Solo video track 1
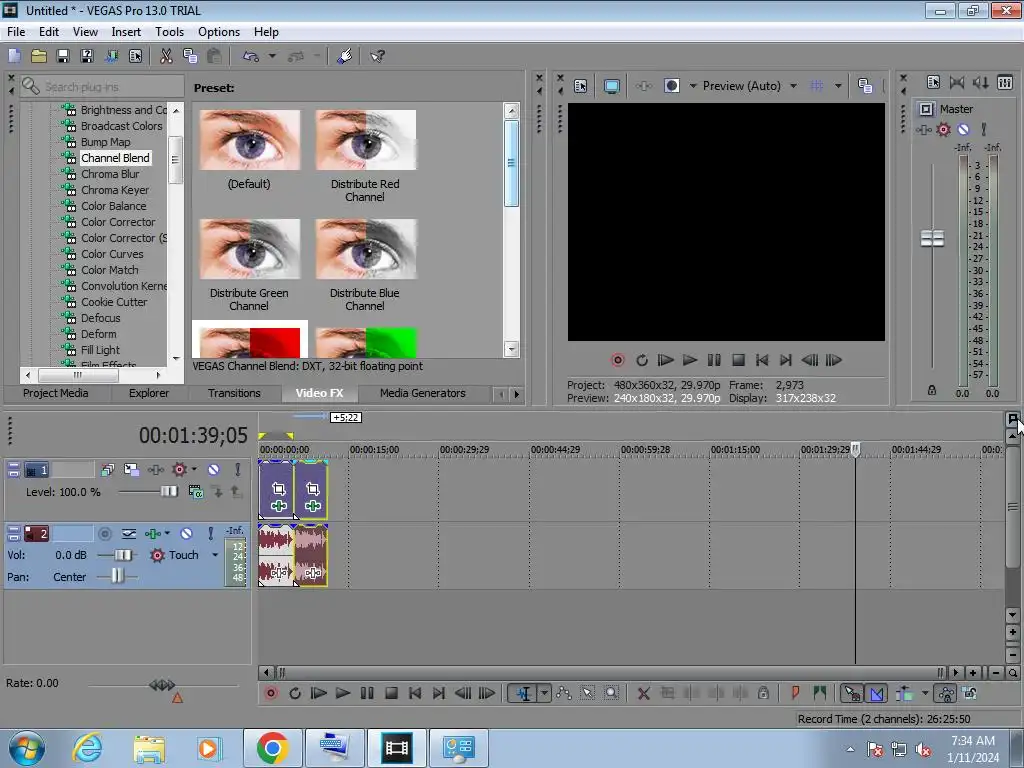The image size is (1024, 768). coord(238,469)
